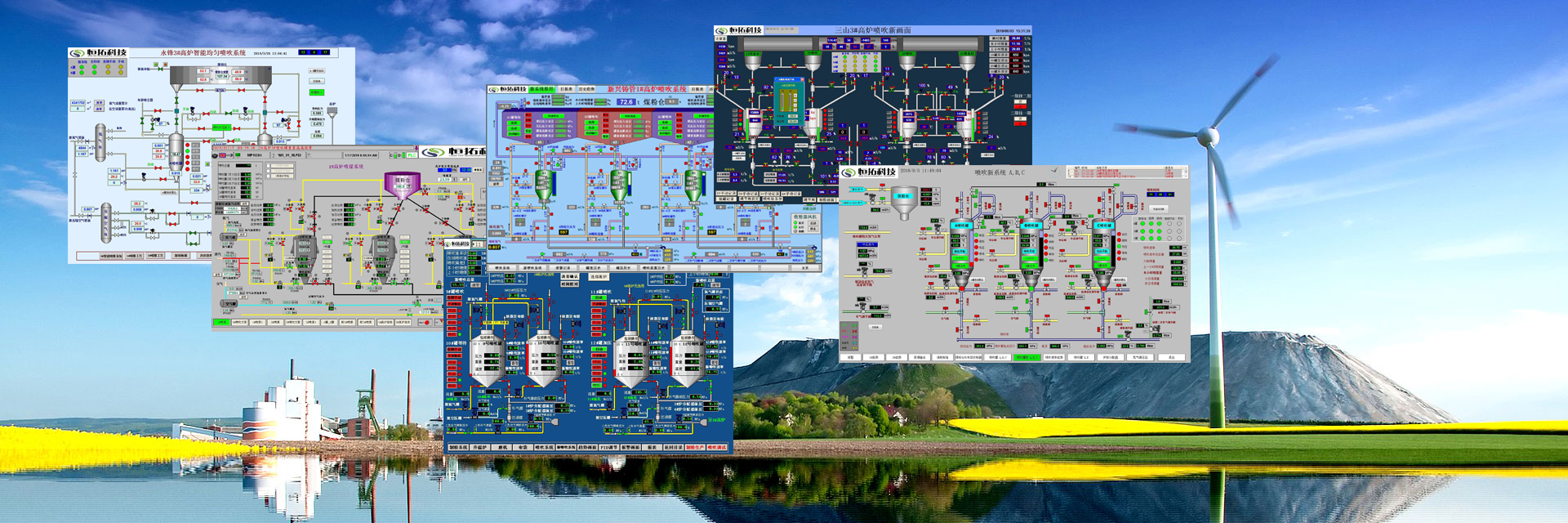
Task: Click 恒拓科技 logo in 新兴铸管 window
Action: click(507, 89)
